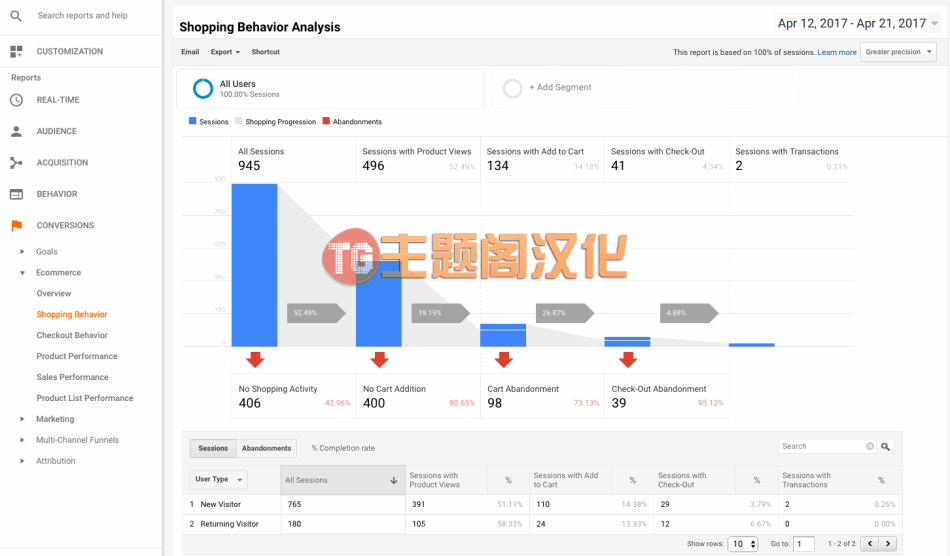Click the search magnifier icon in sidebar
The height and width of the screenshot is (556, 950).
pos(16,16)
